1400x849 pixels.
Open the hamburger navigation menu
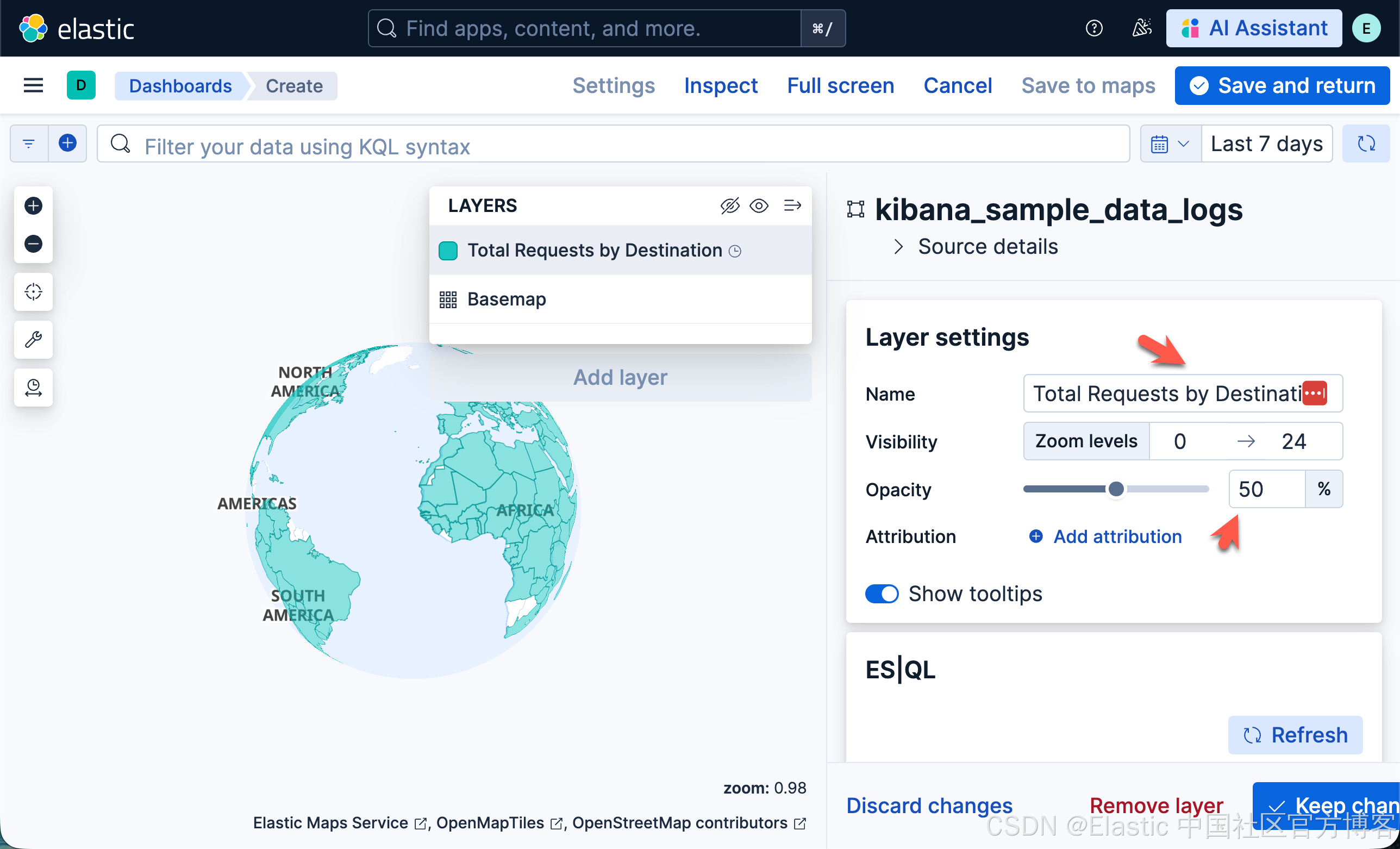33,86
